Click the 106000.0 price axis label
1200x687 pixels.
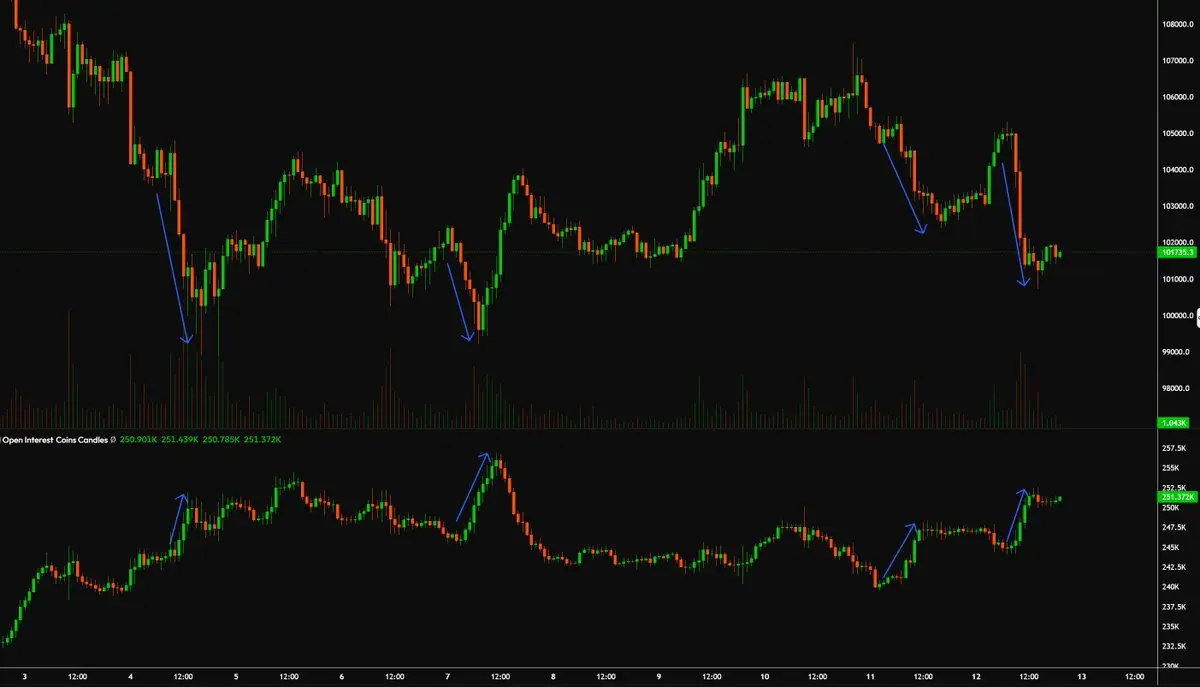pos(1178,97)
